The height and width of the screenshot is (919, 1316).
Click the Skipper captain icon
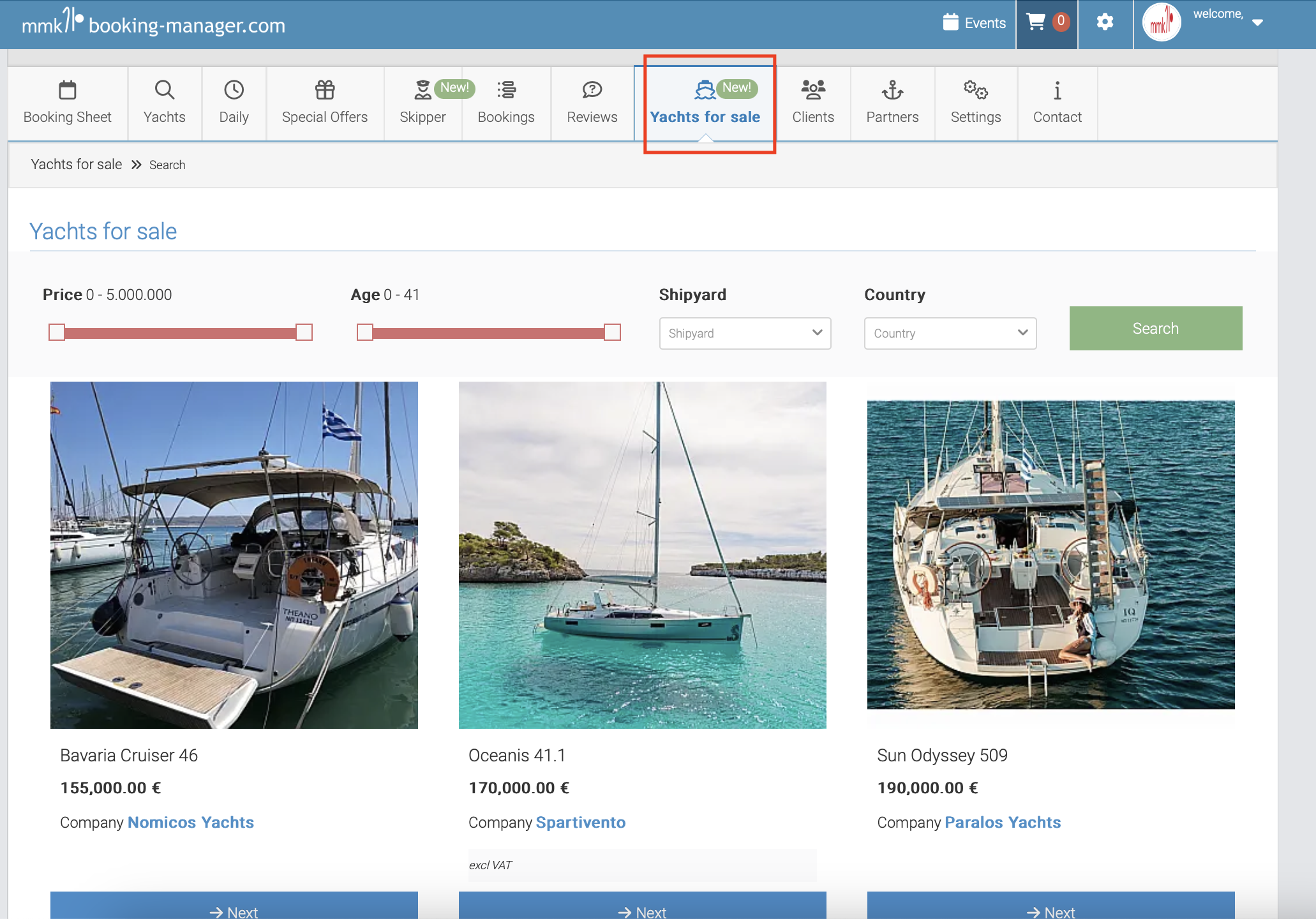coord(422,90)
